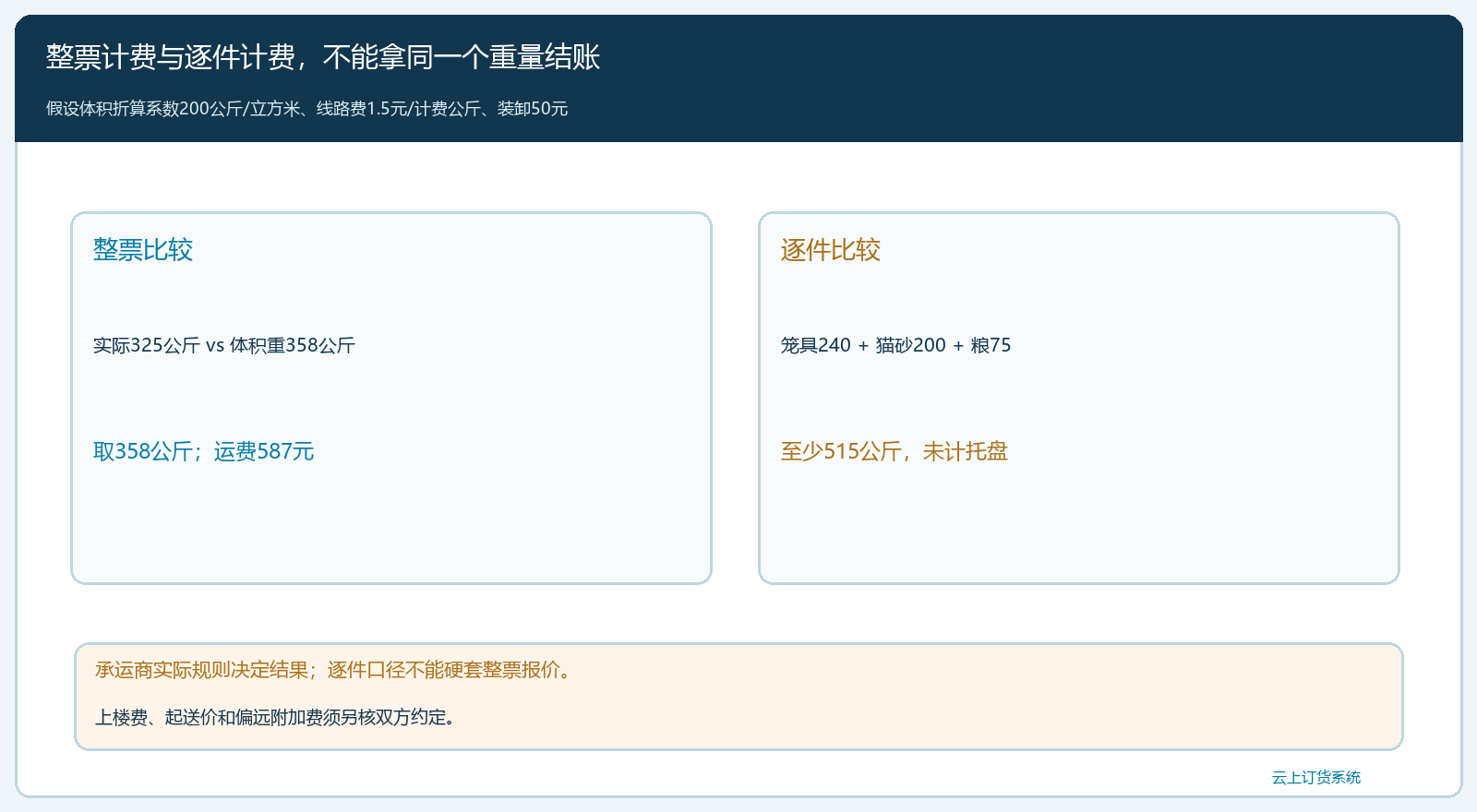The image size is (1477, 812).
Task: Click the 云上订货系统 link
Action: [1315, 778]
